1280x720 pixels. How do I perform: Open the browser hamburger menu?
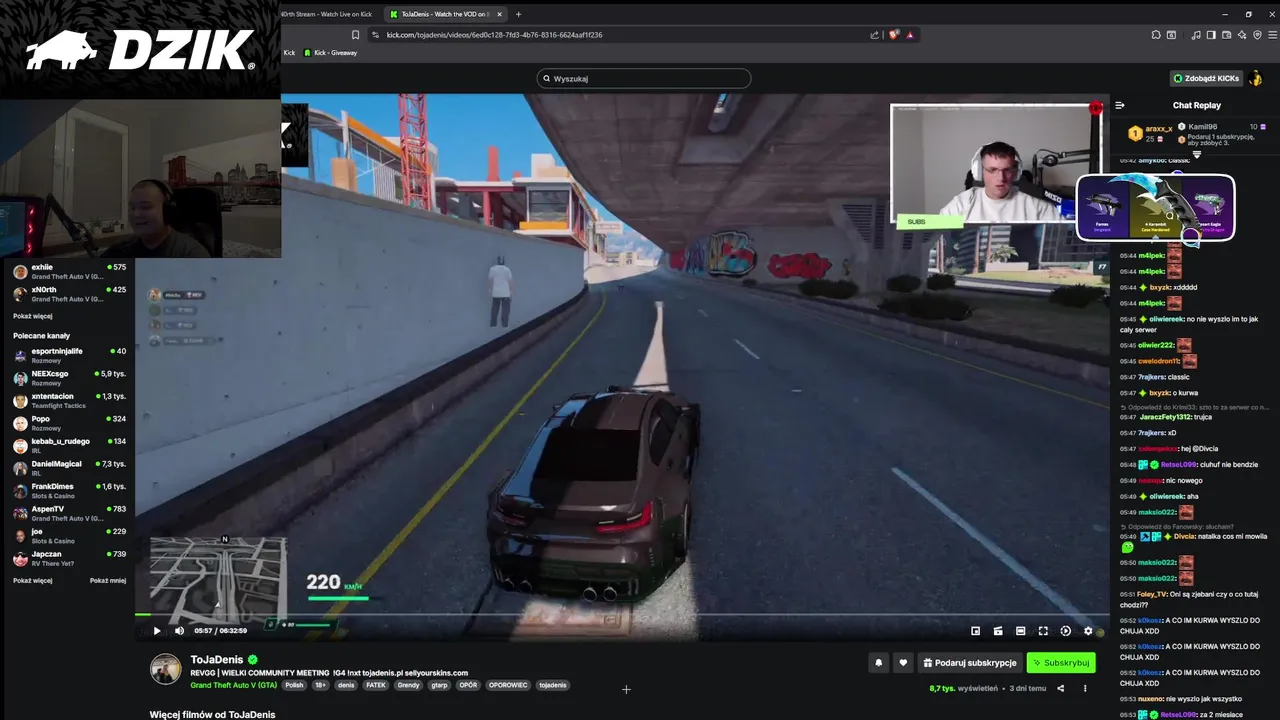tap(1272, 35)
